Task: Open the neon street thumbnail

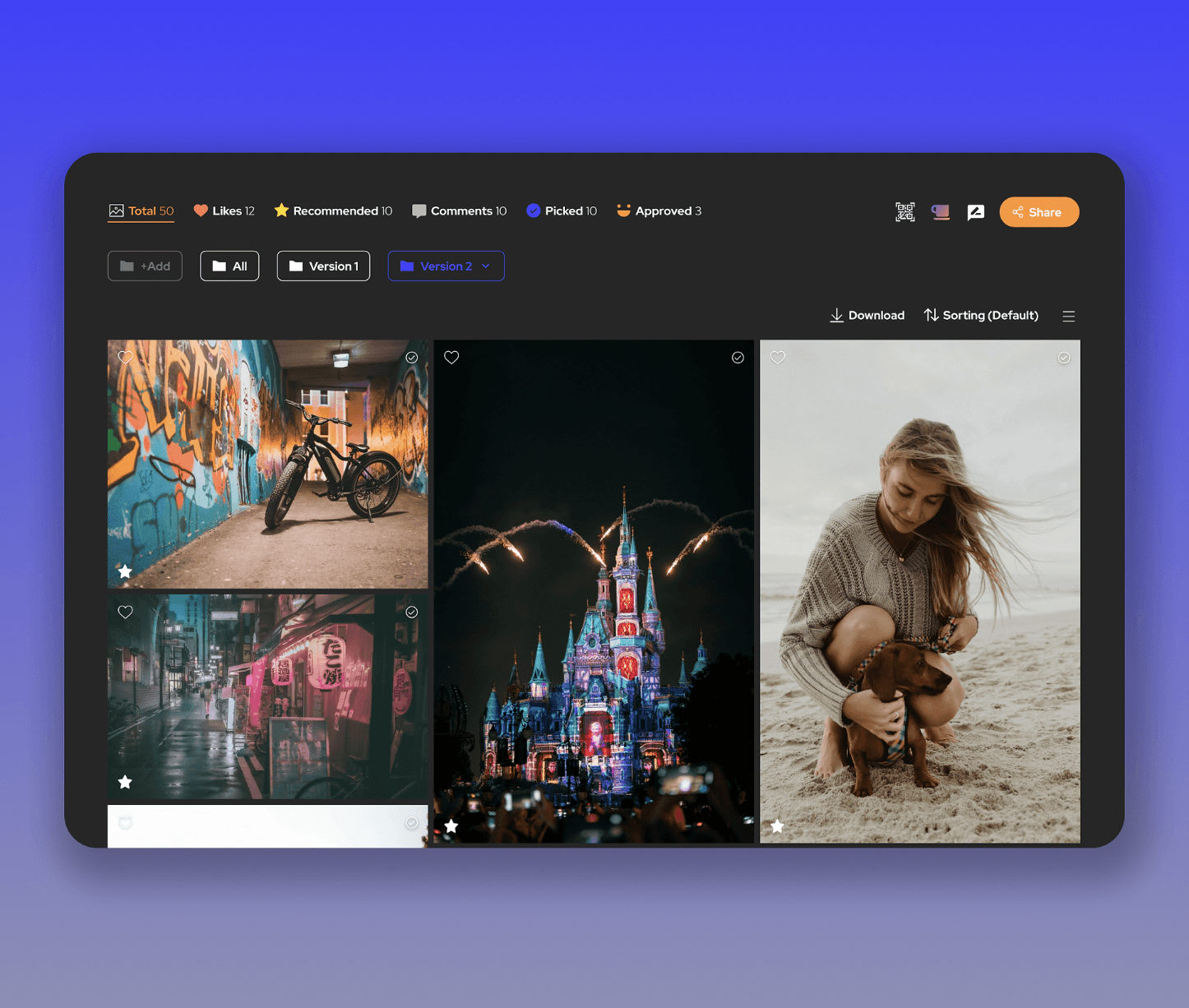Action: click(x=268, y=697)
